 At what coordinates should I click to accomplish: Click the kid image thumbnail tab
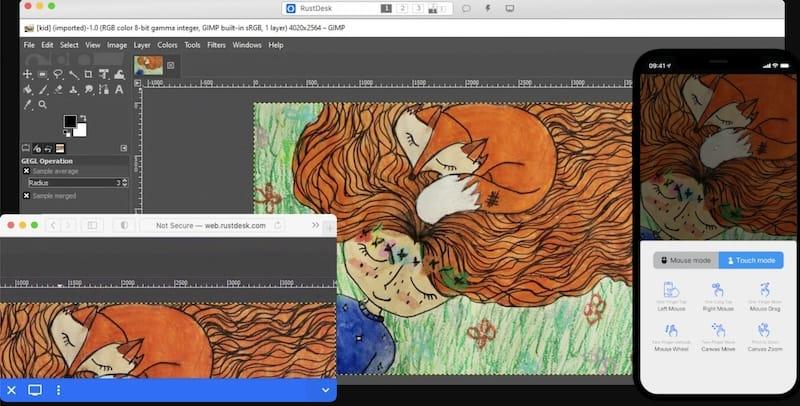148,65
